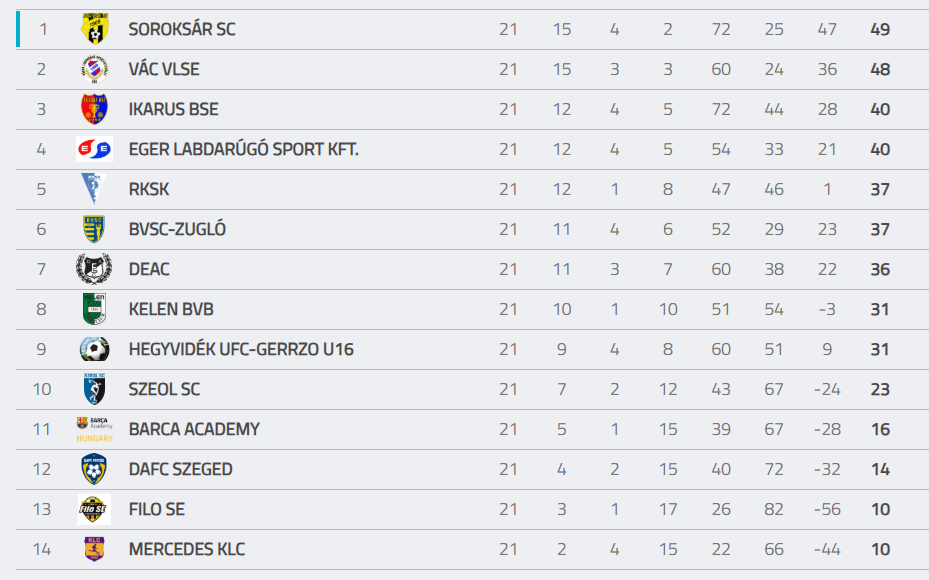The width and height of the screenshot is (929, 580).
Task: Open the BARCA ACADEMY team name
Action: point(194,429)
